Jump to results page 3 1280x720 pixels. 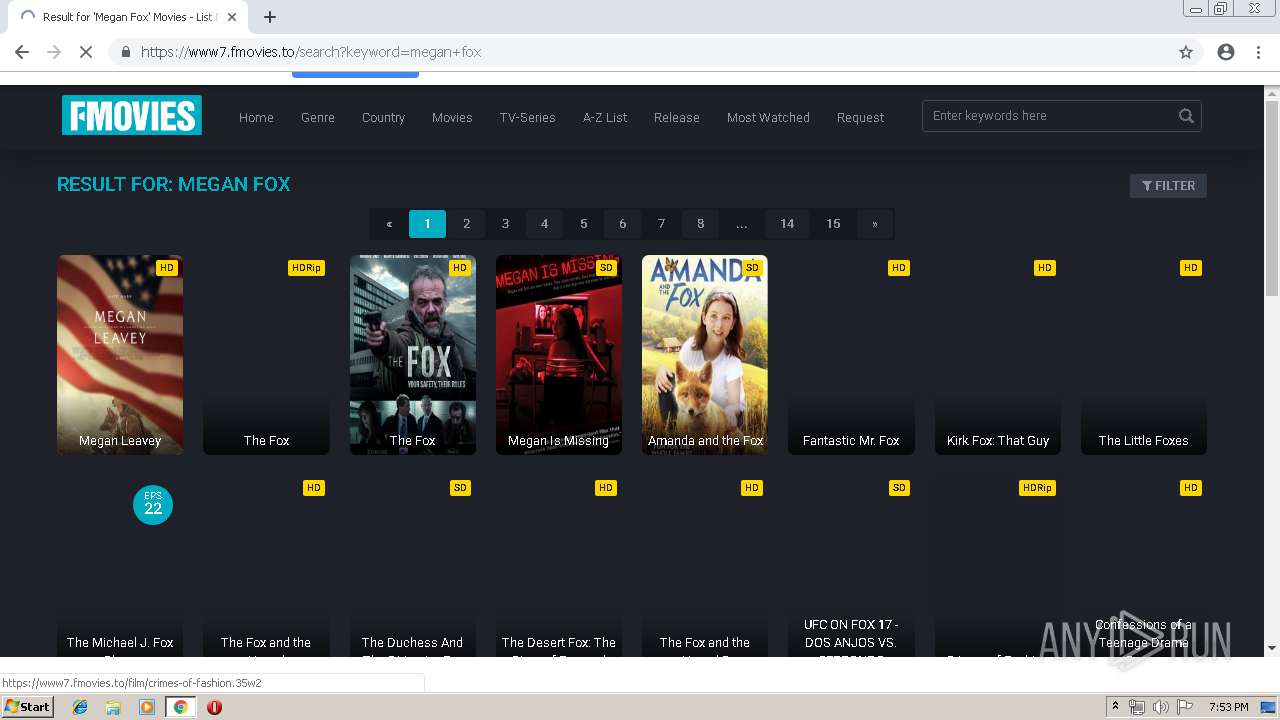[x=505, y=224]
